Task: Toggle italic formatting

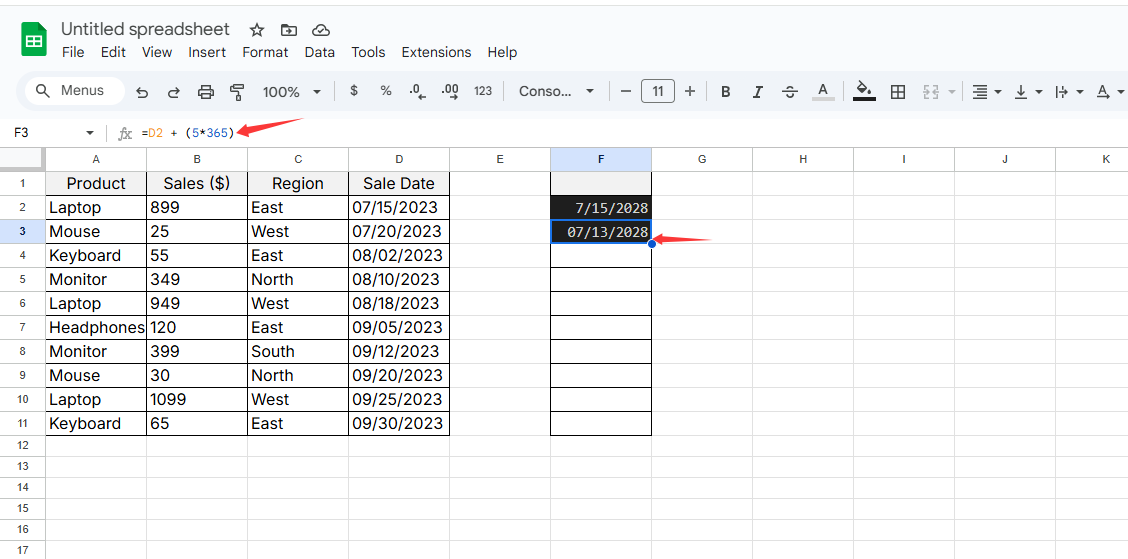Action: [758, 92]
